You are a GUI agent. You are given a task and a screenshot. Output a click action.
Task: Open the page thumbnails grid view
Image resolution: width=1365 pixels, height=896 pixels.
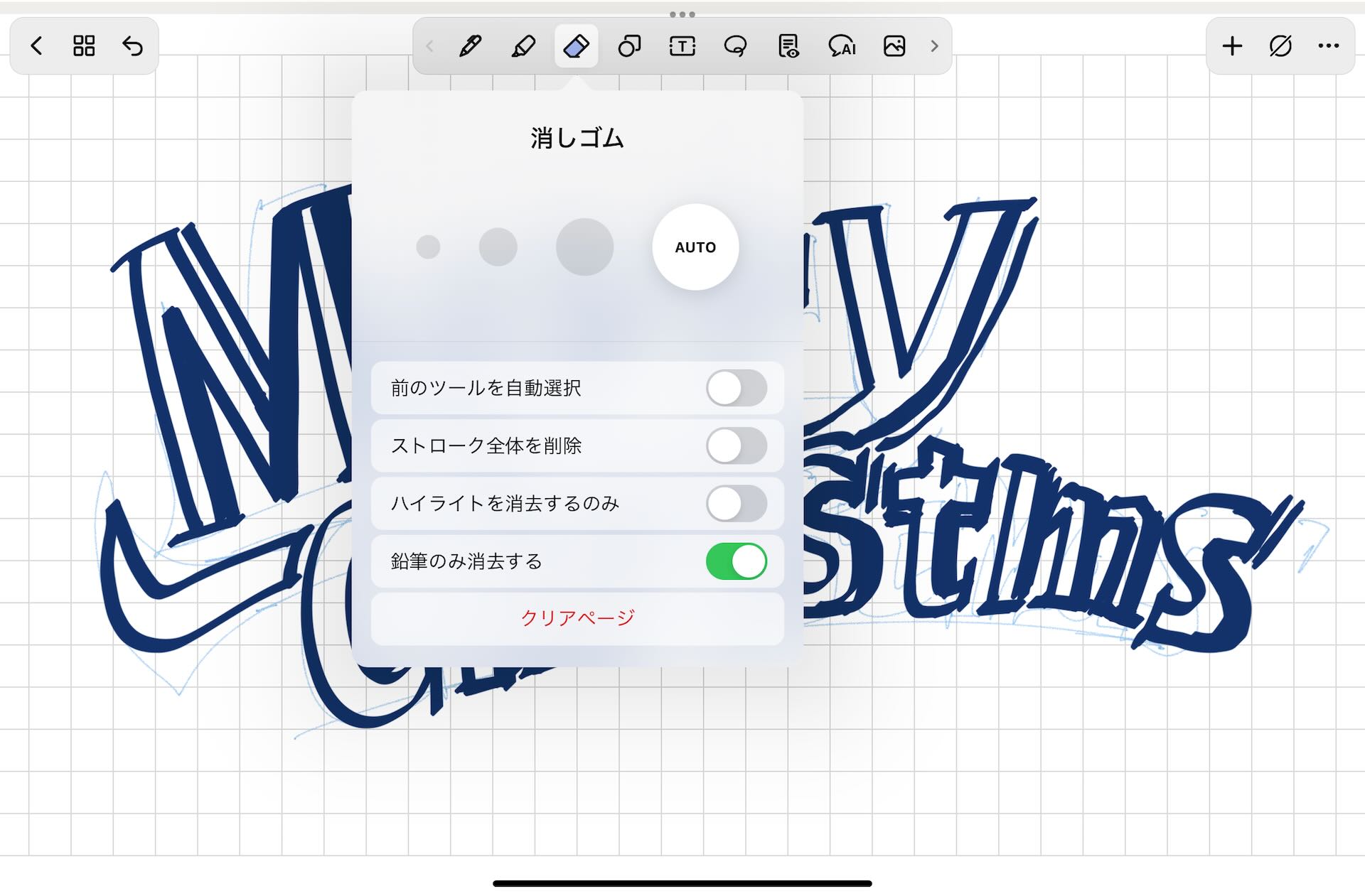coord(84,46)
